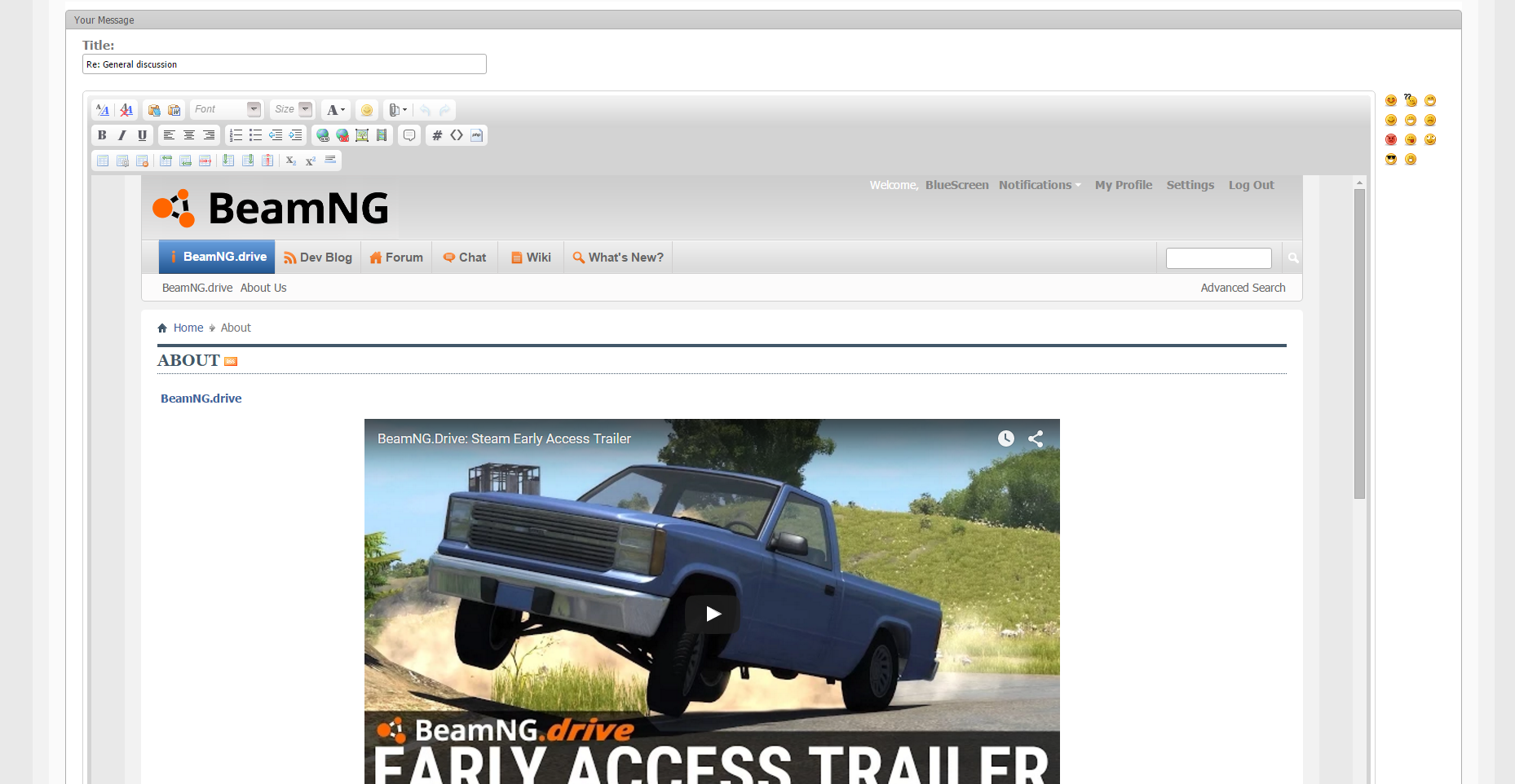This screenshot has width=1515, height=784.
Task: Click the Redo arrow
Action: click(x=444, y=110)
